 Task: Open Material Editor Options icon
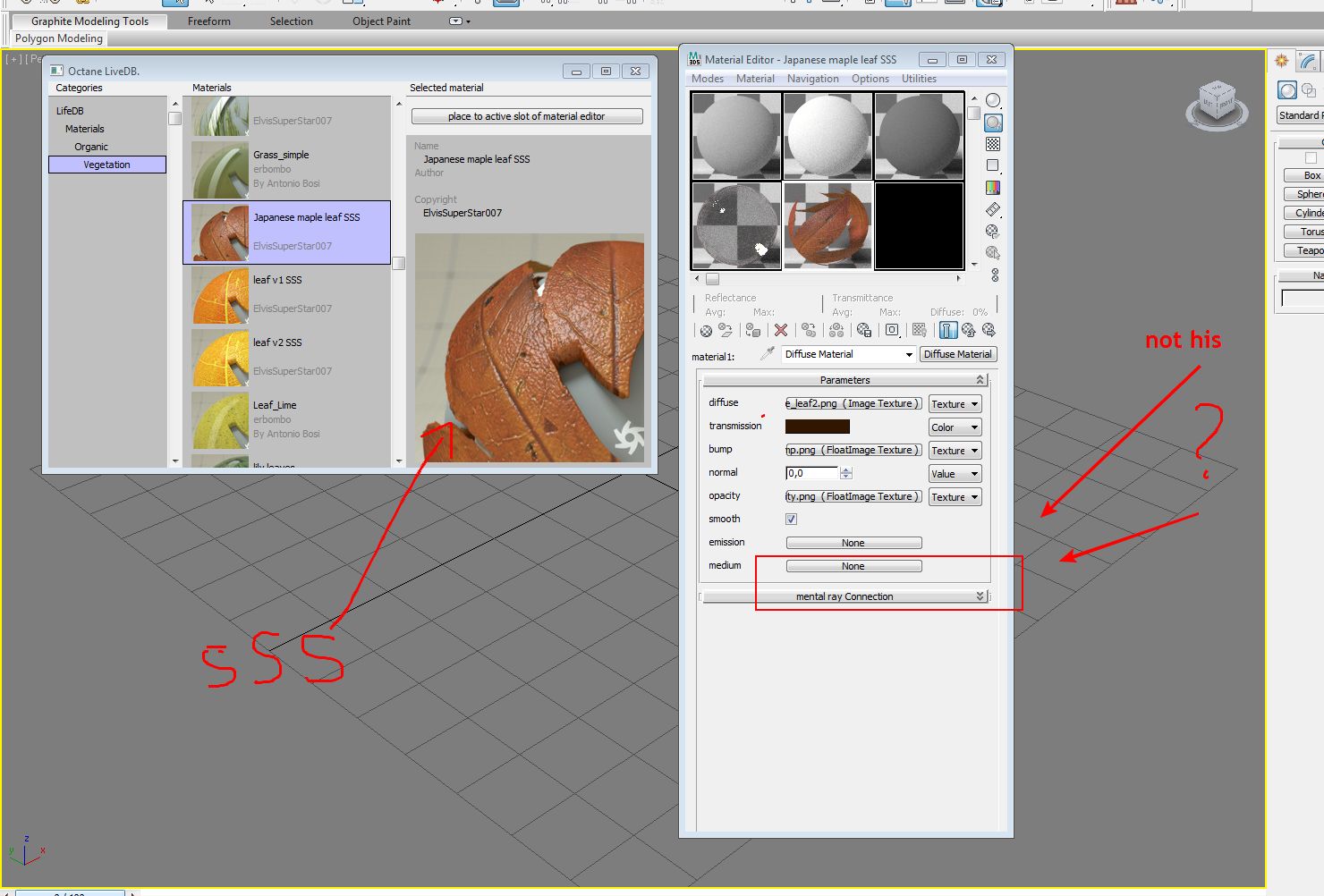coord(993,231)
